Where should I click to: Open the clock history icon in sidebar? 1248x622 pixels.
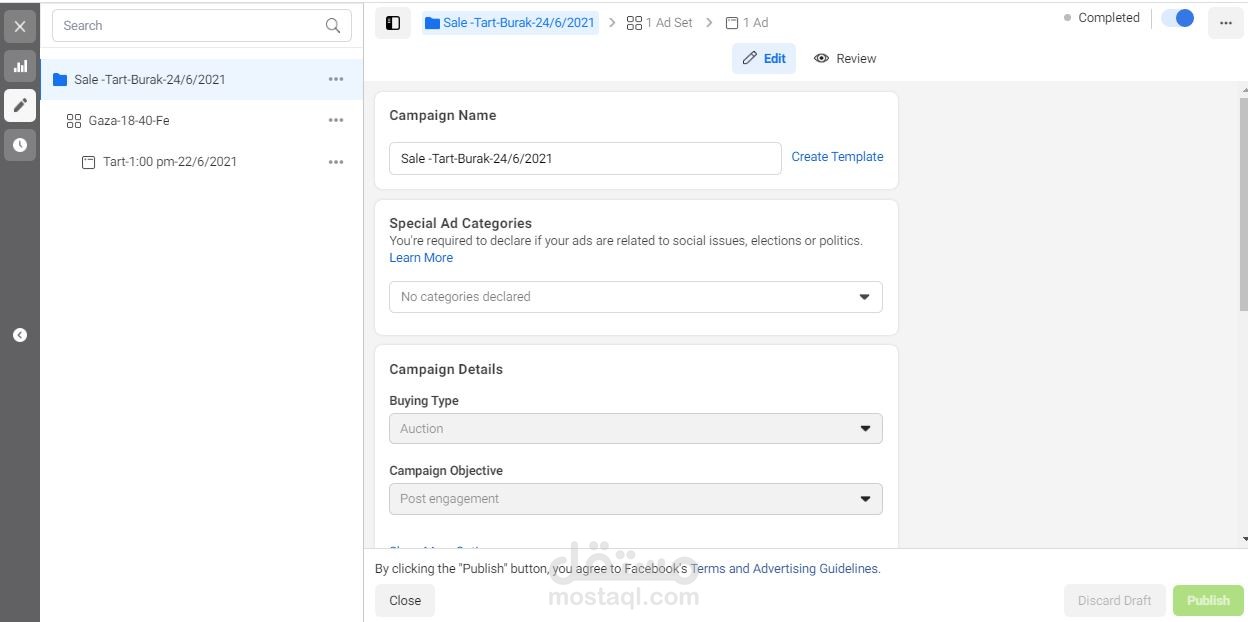[20, 145]
